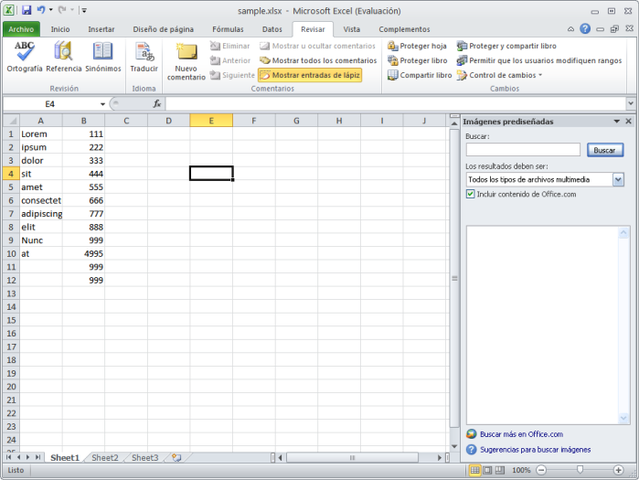Insert a new worksheet with tab icon
The image size is (639, 480).
tap(176, 458)
